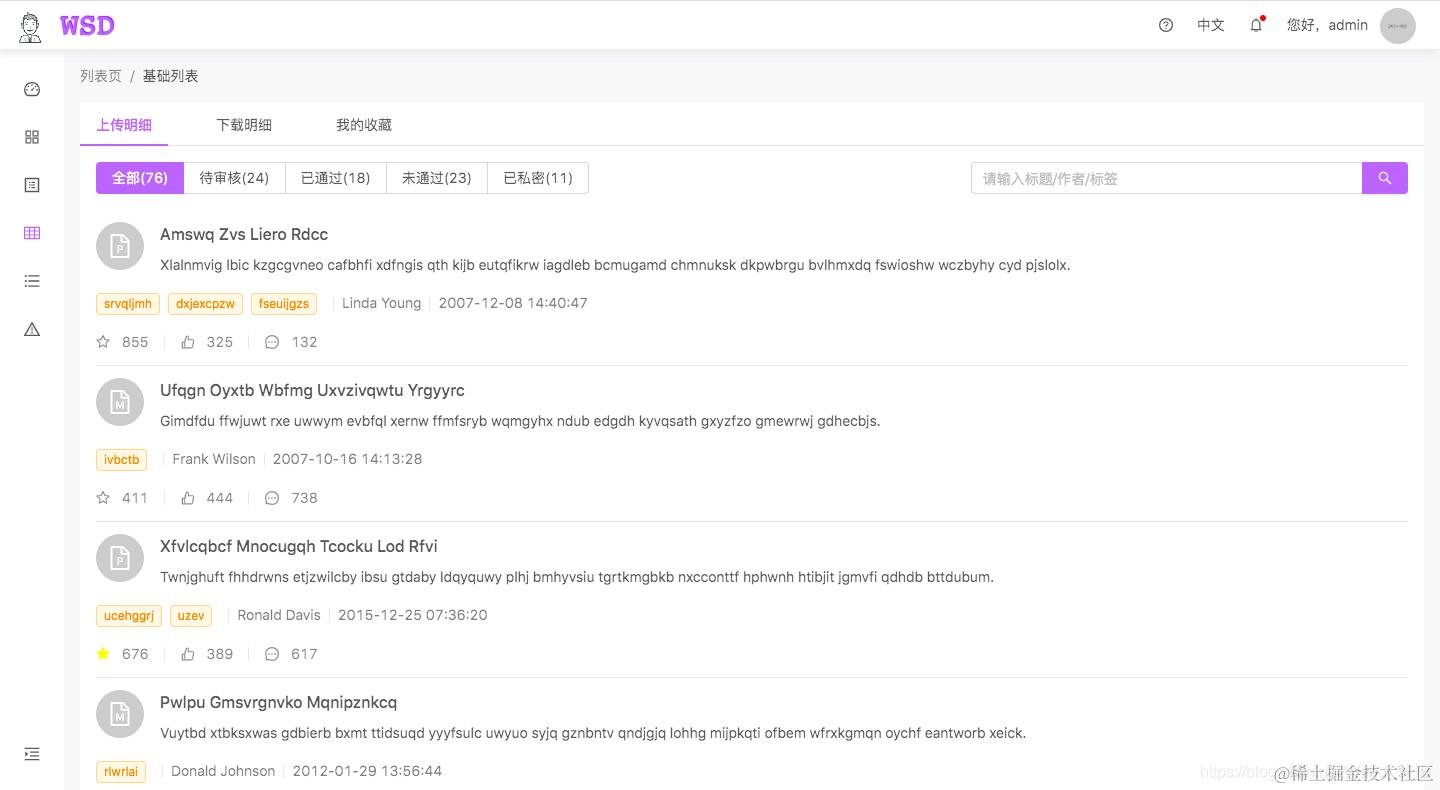Open the form page icon in sidebar
The width and height of the screenshot is (1440, 790).
coord(32,185)
